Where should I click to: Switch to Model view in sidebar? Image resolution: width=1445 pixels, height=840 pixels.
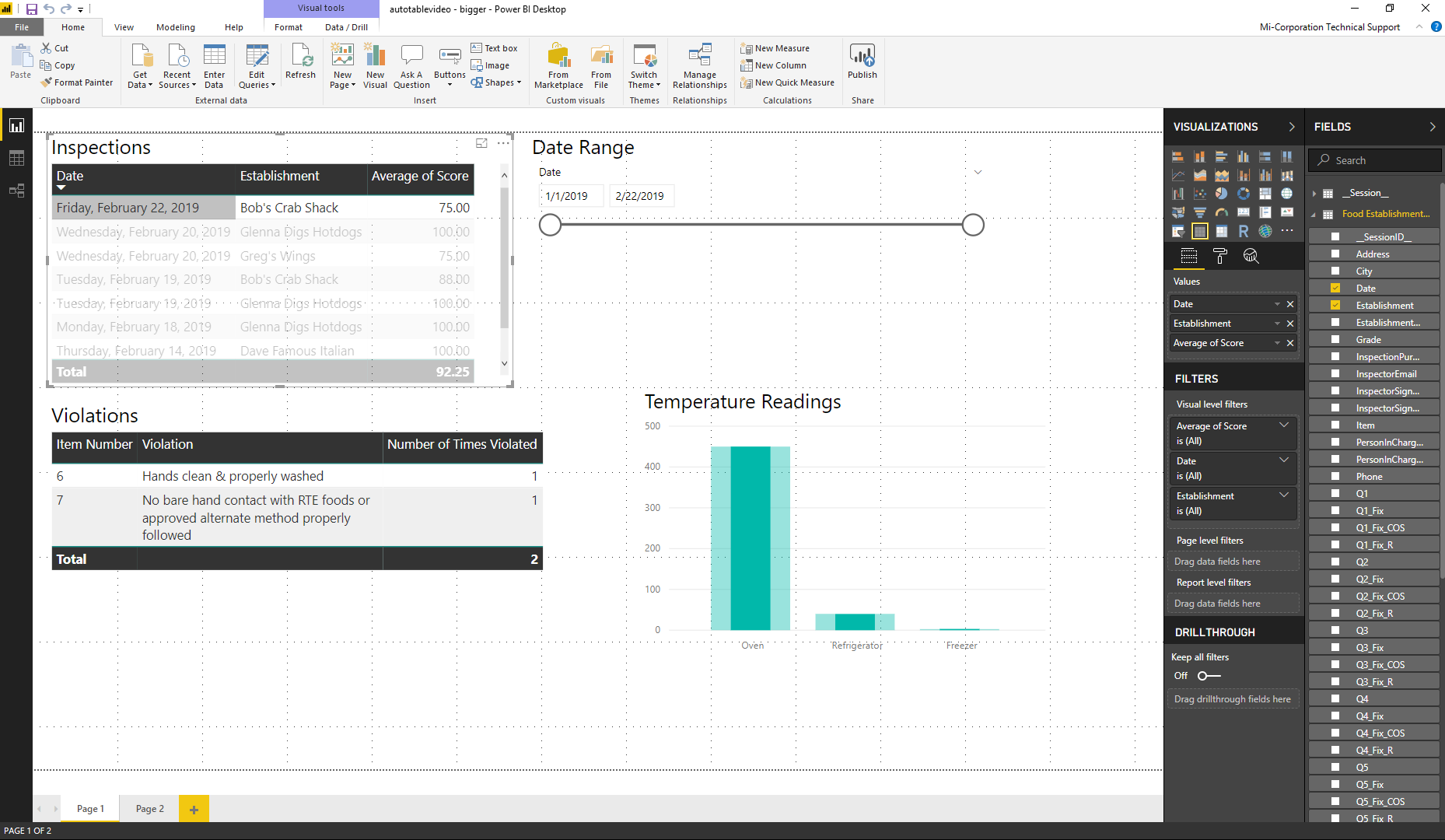tap(16, 191)
